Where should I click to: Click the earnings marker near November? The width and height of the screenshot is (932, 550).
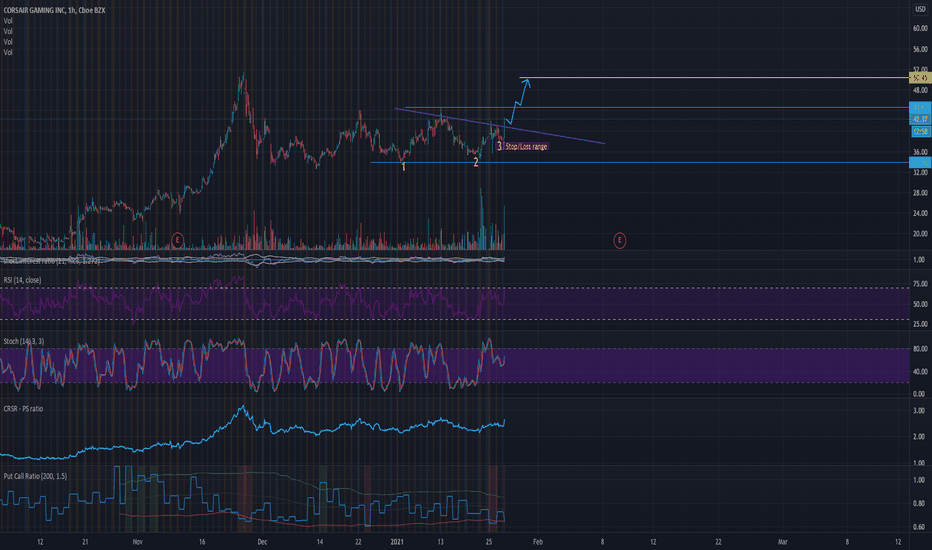coord(177,240)
